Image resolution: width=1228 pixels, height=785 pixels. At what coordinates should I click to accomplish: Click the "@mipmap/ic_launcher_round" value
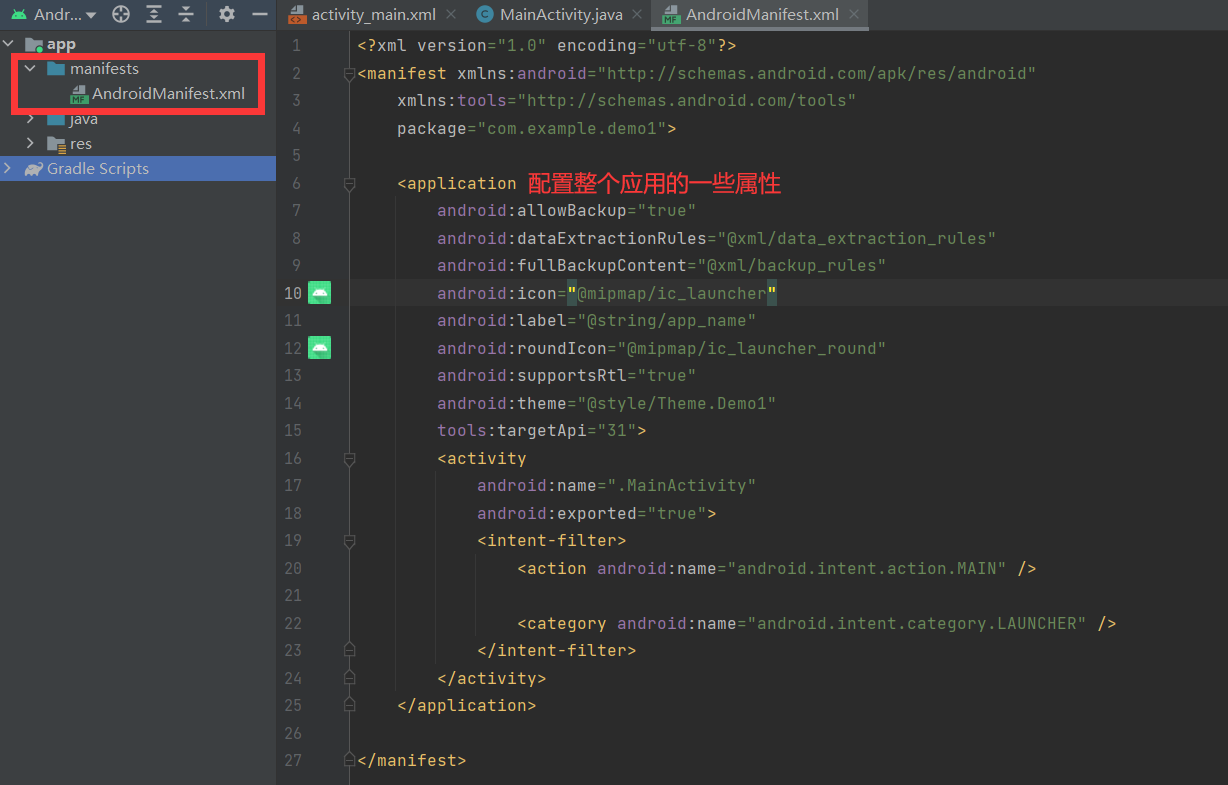752,349
